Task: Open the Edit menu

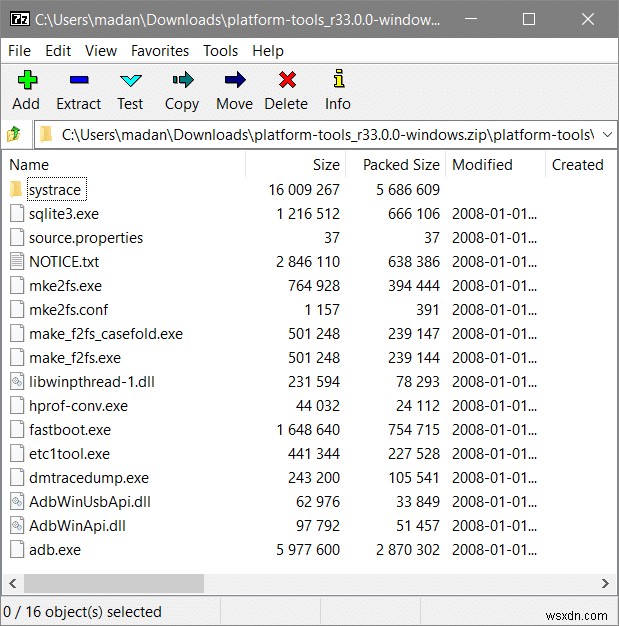Action: point(58,51)
